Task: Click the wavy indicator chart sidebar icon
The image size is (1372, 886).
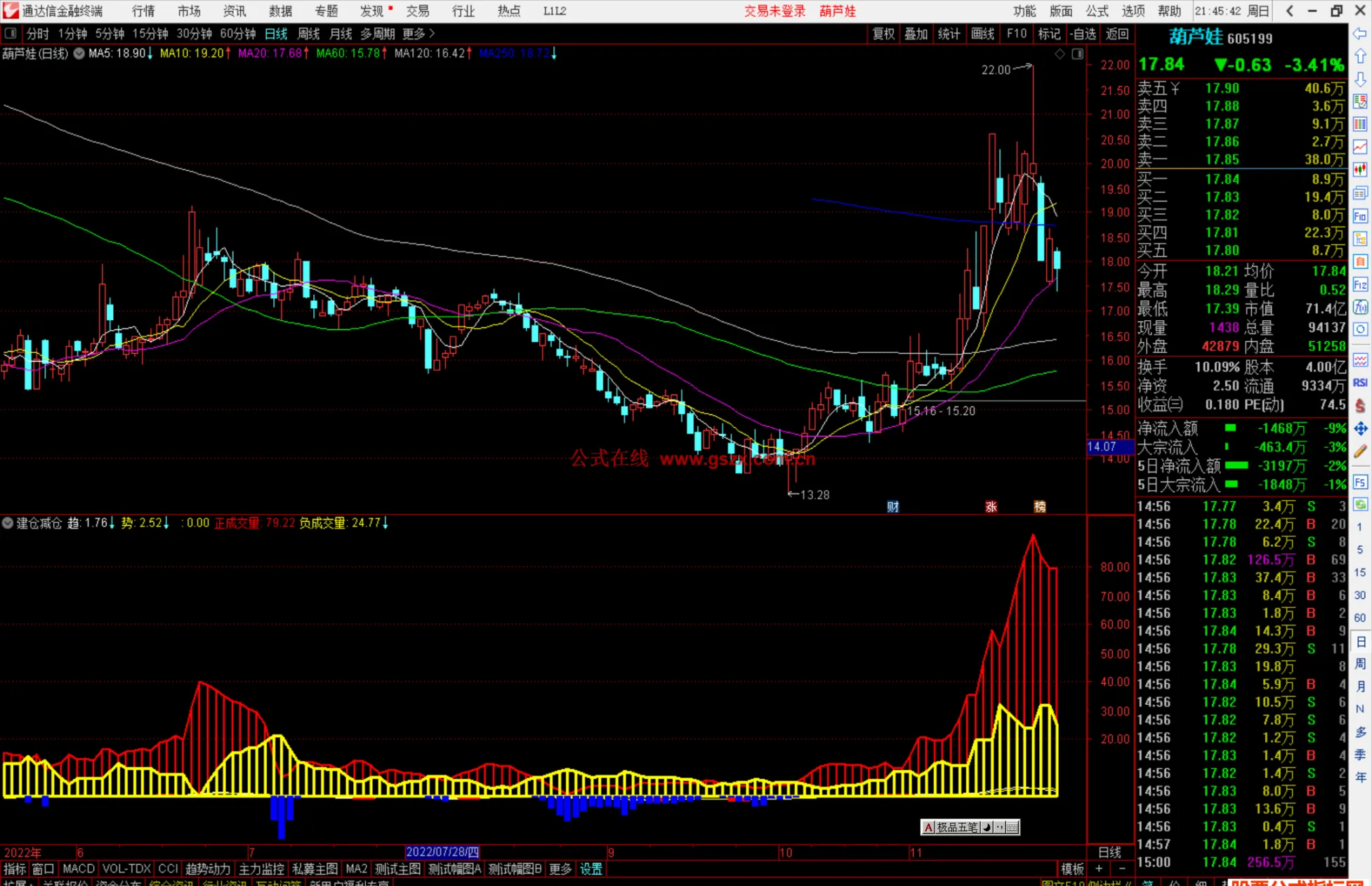Action: pyautogui.click(x=1360, y=359)
